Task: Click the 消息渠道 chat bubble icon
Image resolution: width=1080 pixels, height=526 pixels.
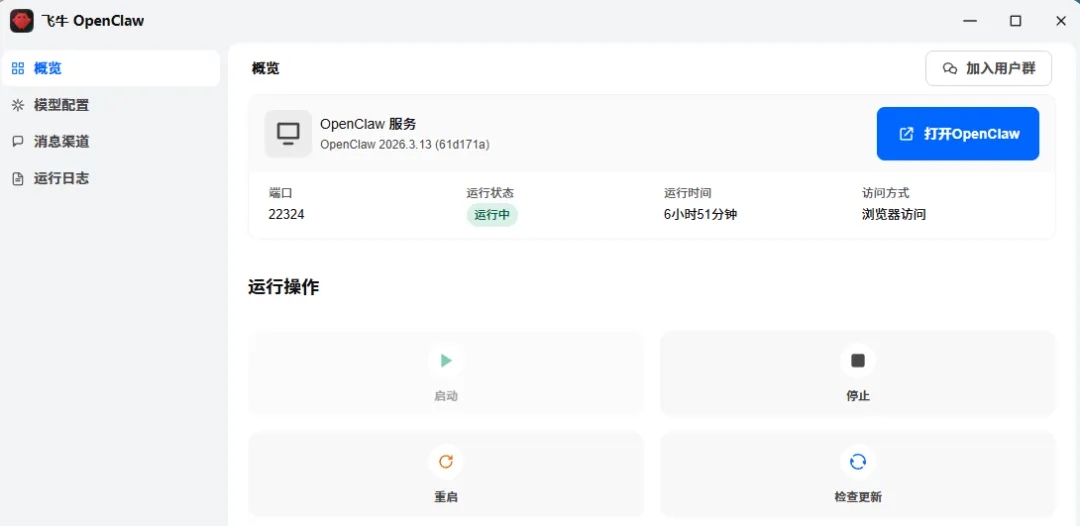Action: tap(18, 142)
